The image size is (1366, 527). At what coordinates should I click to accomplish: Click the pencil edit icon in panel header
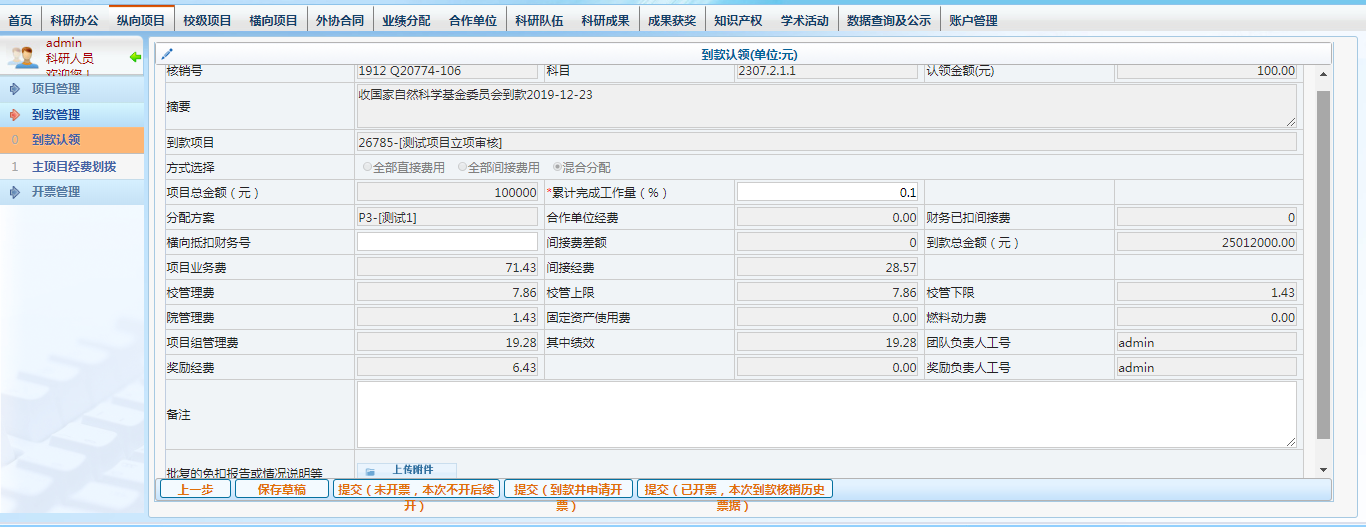coord(167,54)
